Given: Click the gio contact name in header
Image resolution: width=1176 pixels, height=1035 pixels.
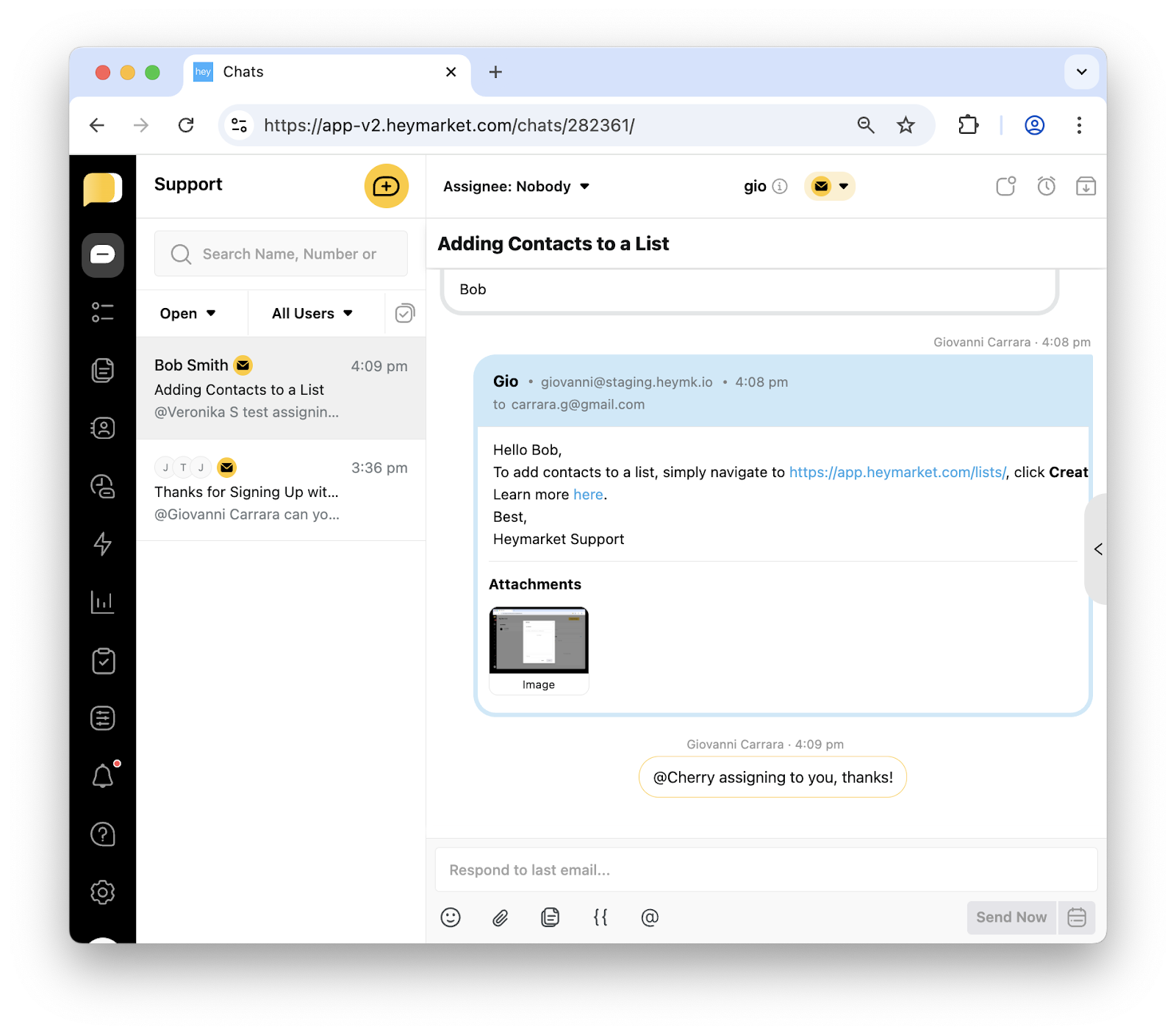Looking at the screenshot, I should 755,187.
